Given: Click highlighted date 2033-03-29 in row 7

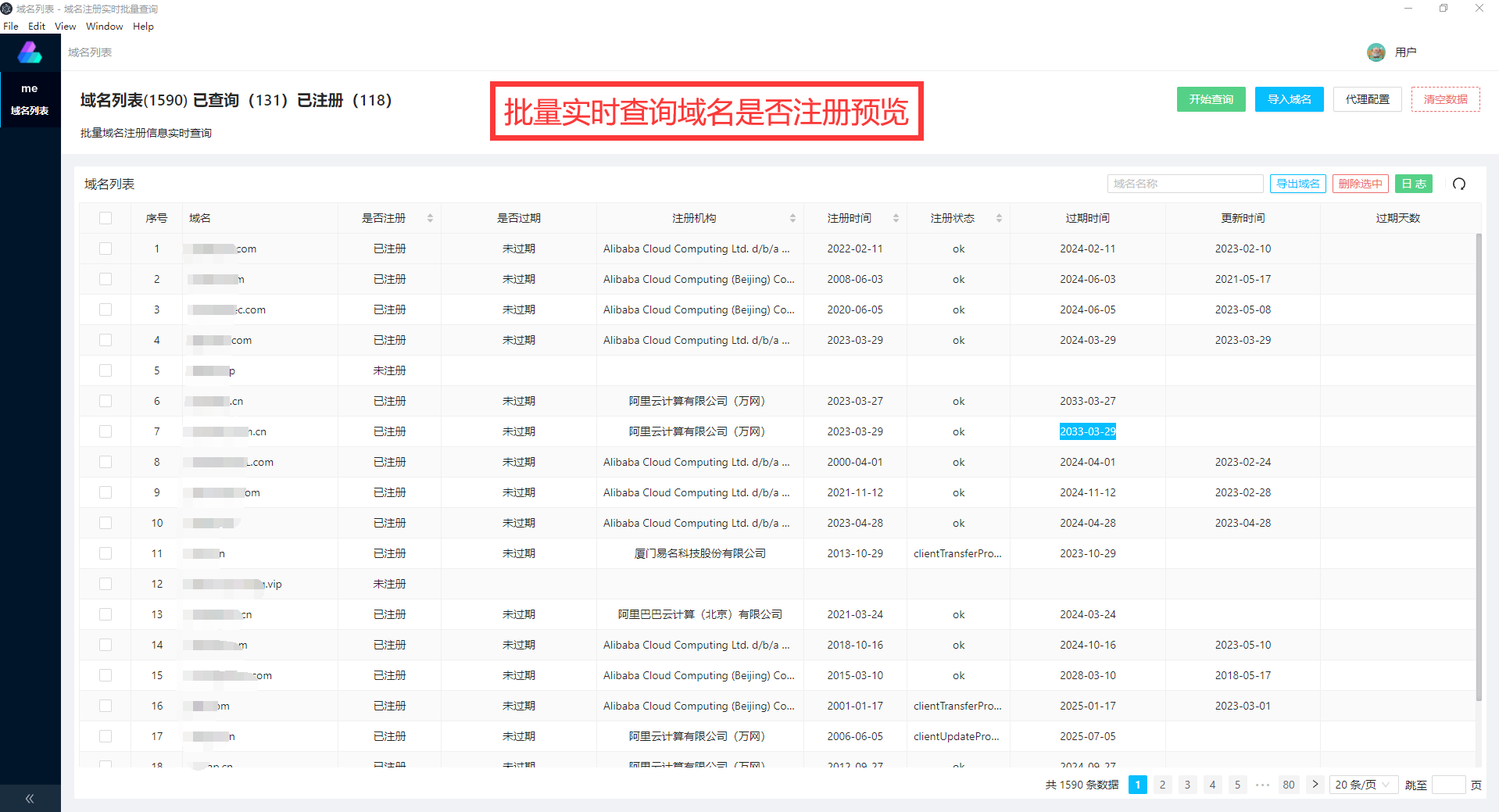Looking at the screenshot, I should 1087,431.
